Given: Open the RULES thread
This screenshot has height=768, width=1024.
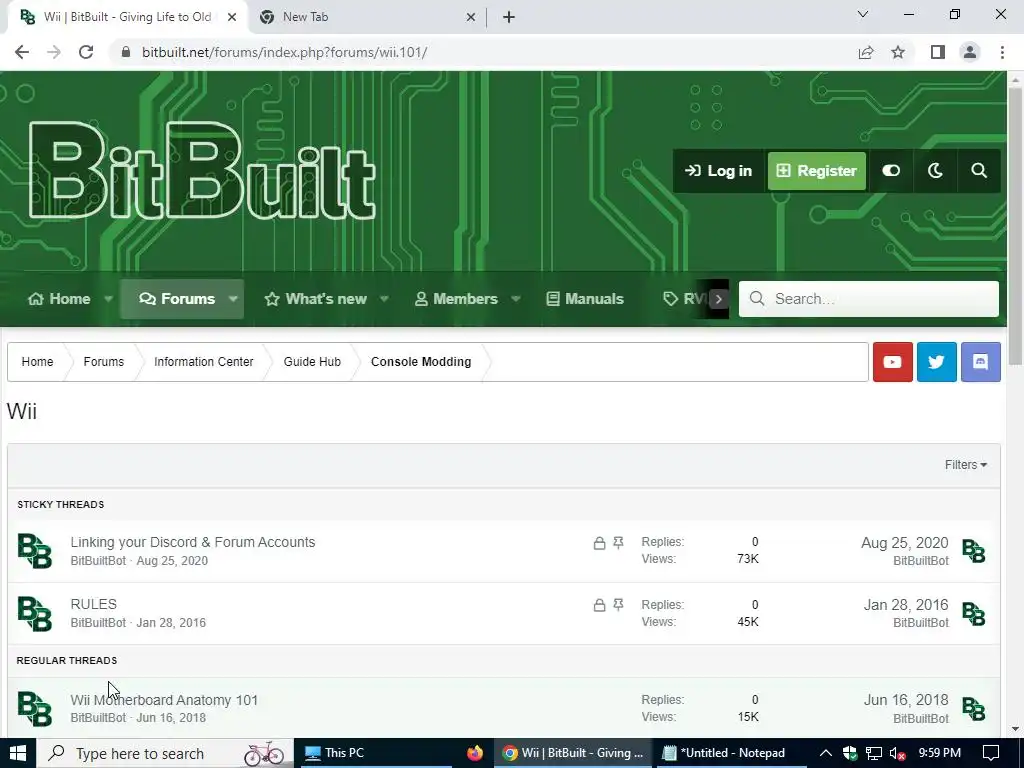Looking at the screenshot, I should [x=93, y=604].
